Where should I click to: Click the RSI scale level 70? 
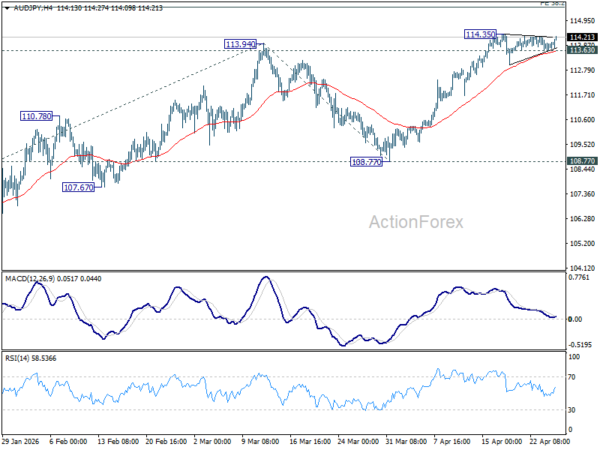[572, 377]
